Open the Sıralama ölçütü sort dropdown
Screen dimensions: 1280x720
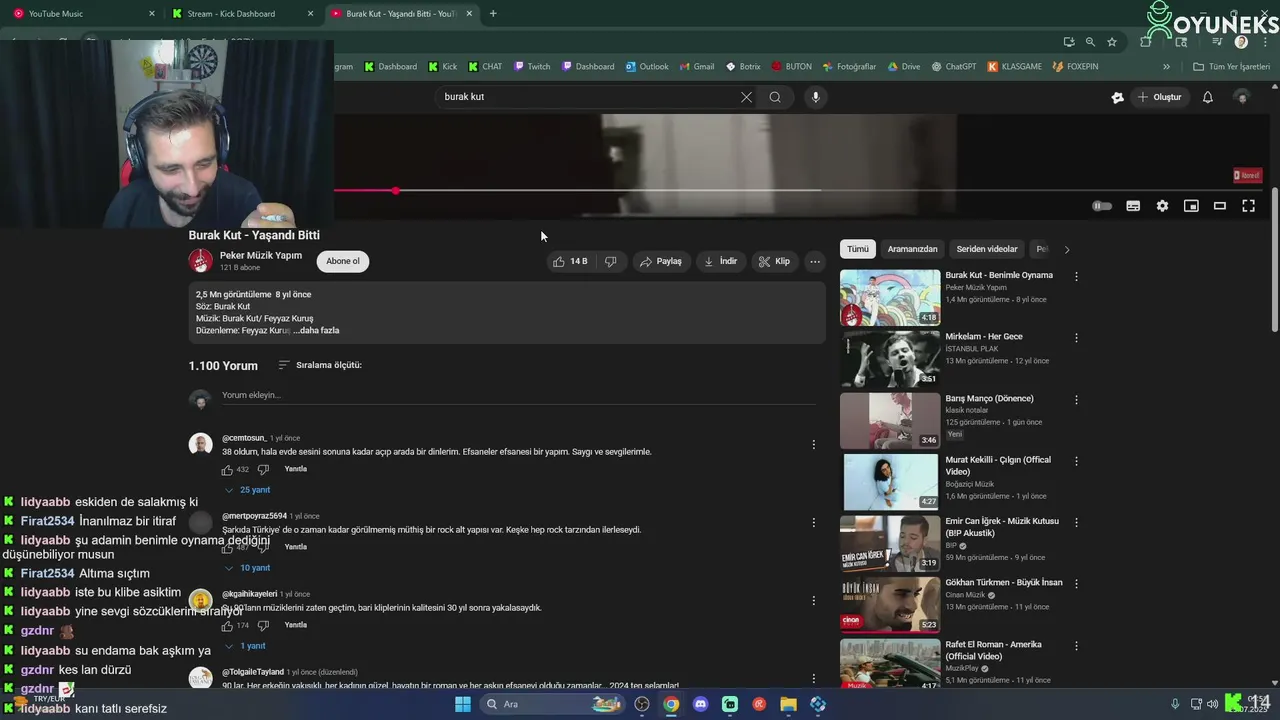(x=320, y=365)
